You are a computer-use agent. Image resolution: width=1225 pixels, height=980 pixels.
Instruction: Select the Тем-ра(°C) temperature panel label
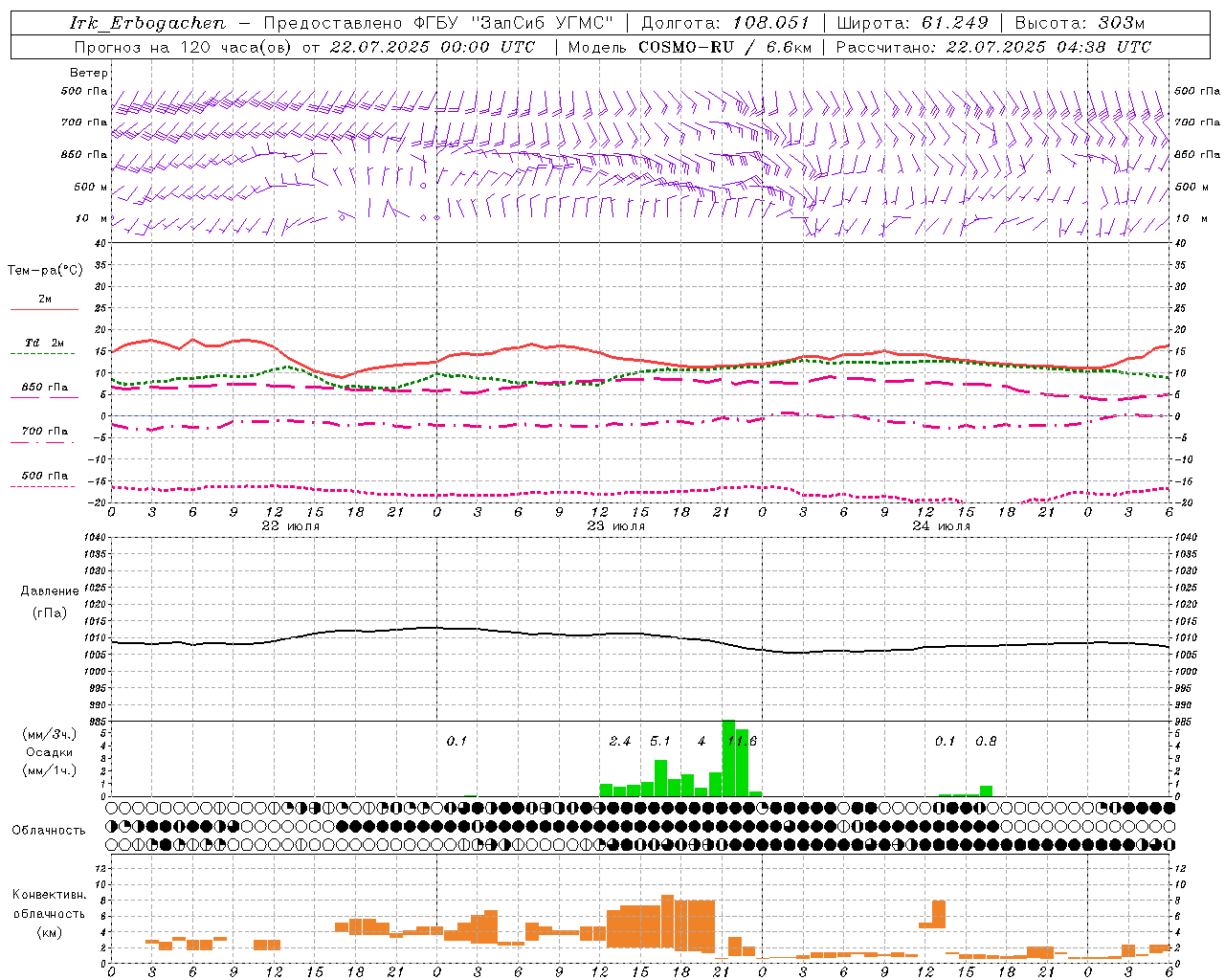click(x=45, y=271)
